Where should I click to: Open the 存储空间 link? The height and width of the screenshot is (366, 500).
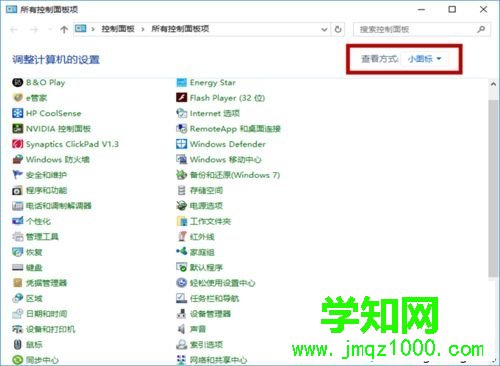[x=206, y=190]
